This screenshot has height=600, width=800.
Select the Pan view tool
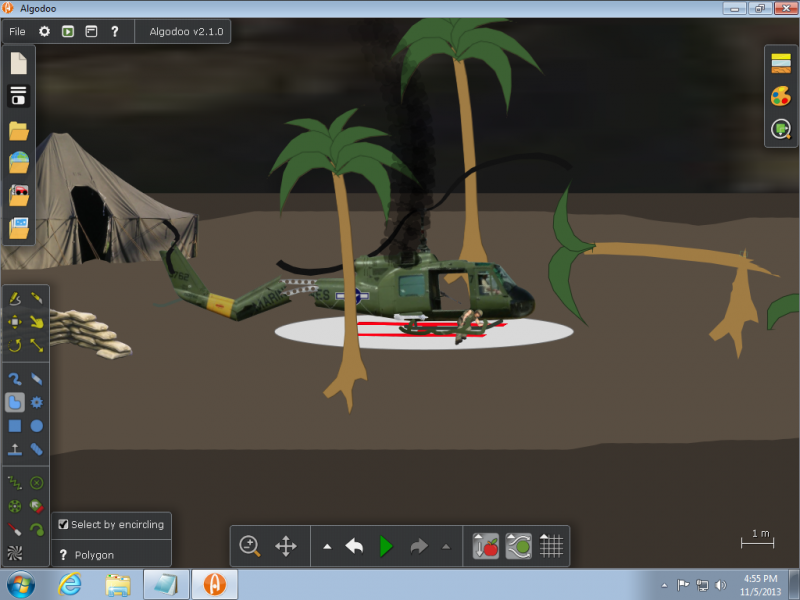coord(285,546)
